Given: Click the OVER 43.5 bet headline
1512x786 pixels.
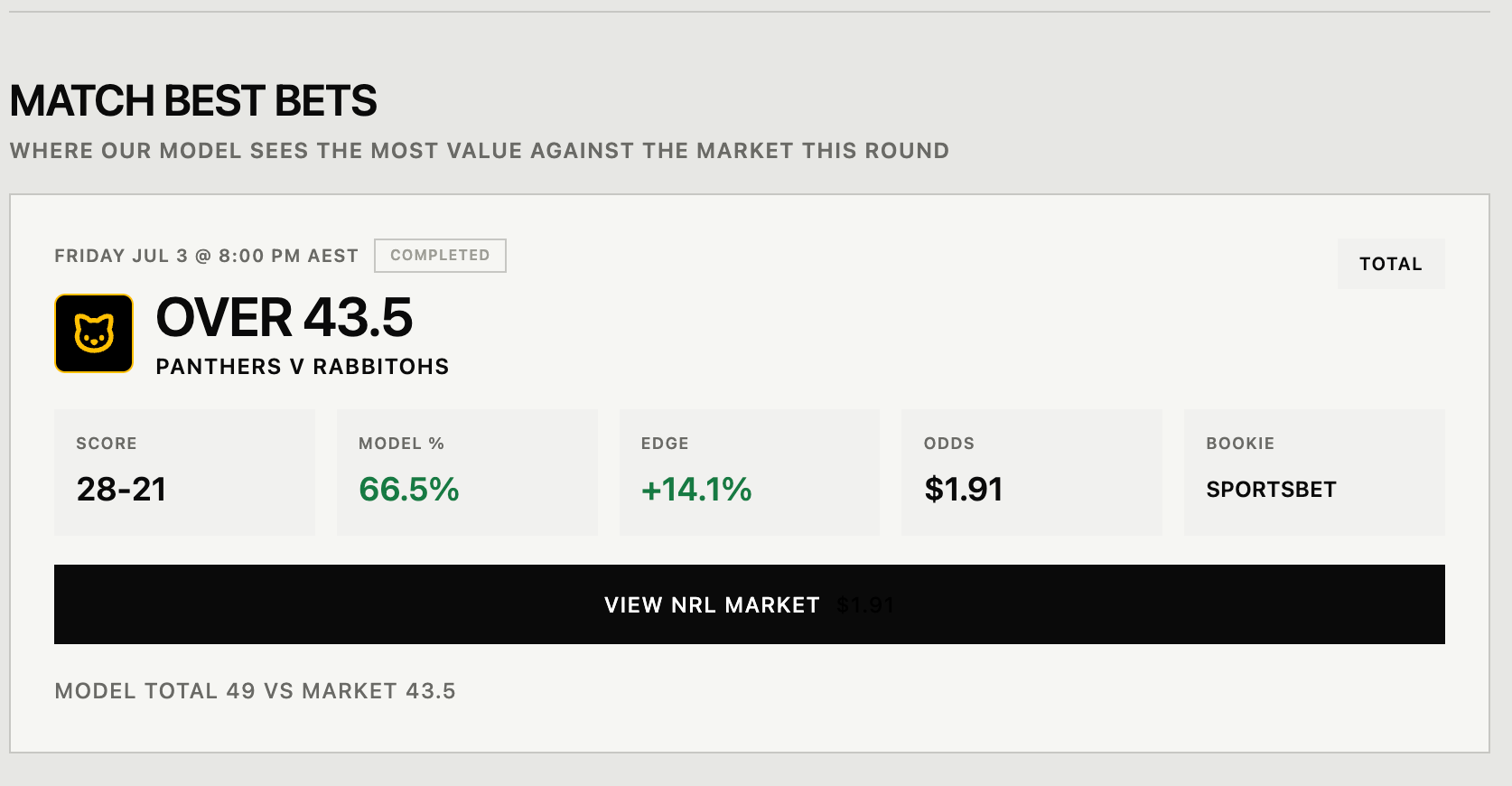Looking at the screenshot, I should point(285,318).
